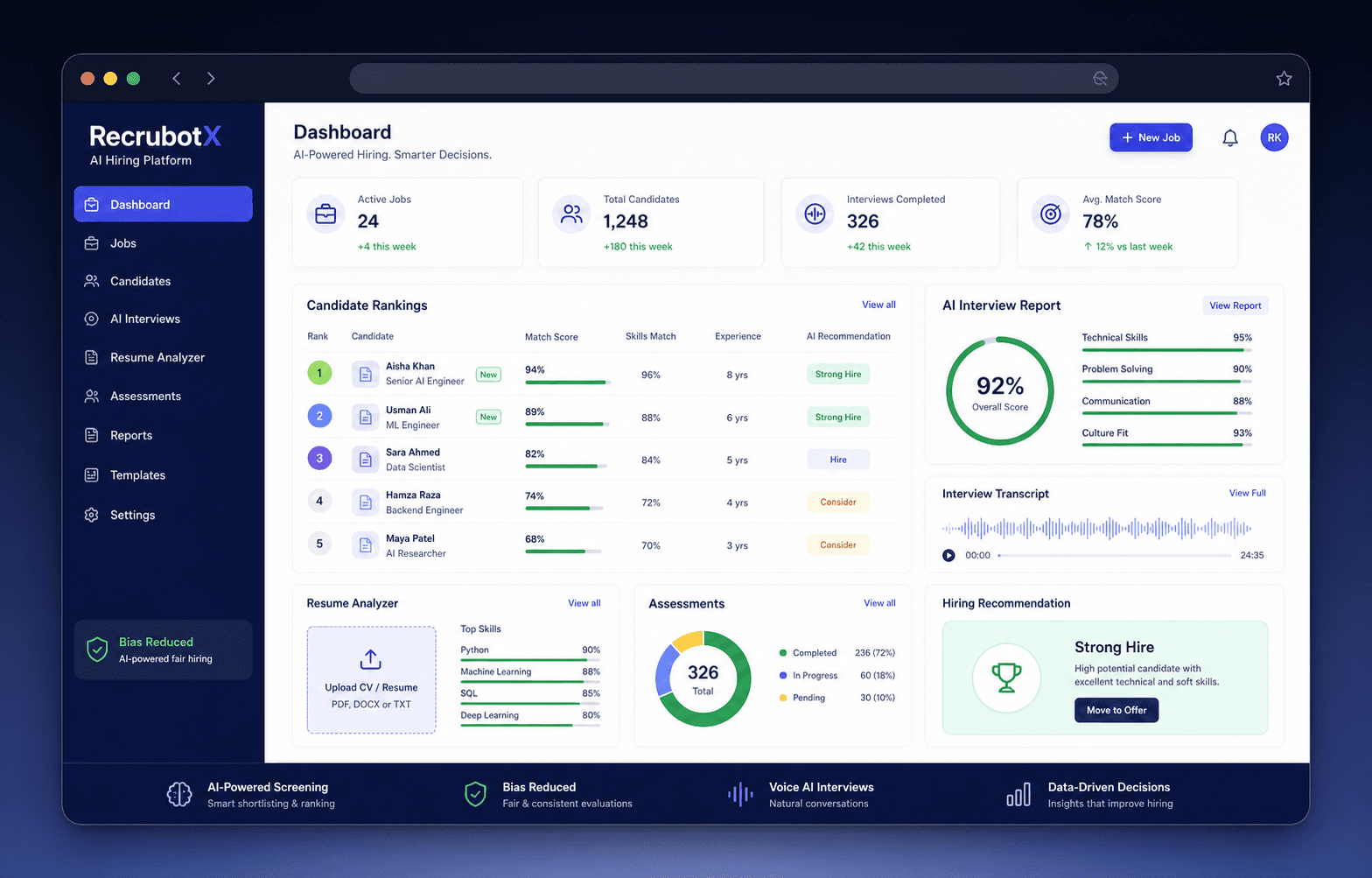Screen dimensions: 1372x878
Task: Open Aisha Khan's resume document icon
Action: (365, 374)
